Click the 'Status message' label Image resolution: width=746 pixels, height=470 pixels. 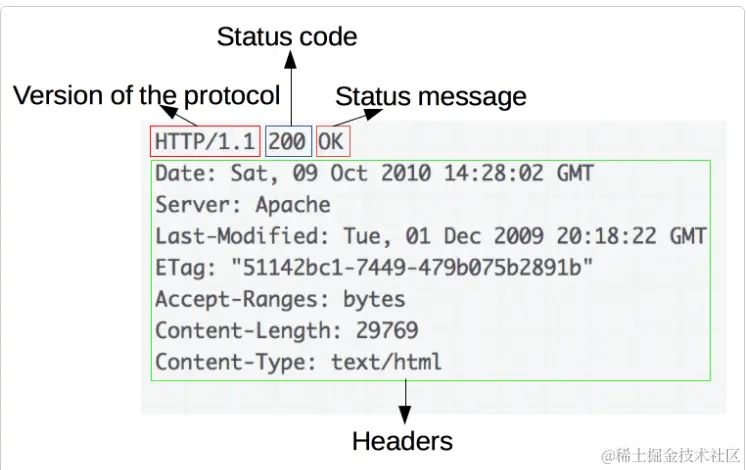click(x=430, y=96)
